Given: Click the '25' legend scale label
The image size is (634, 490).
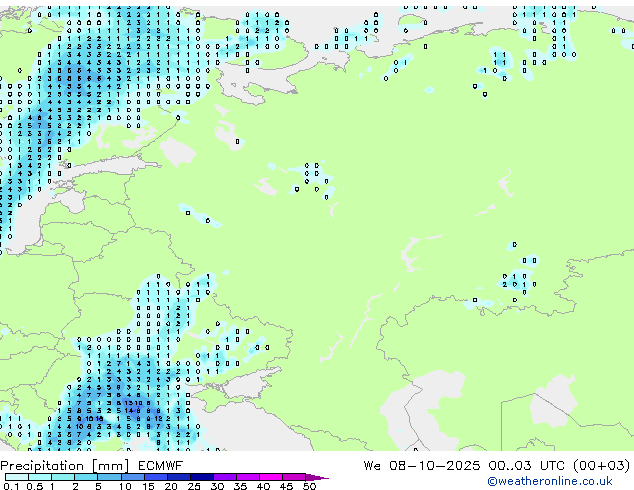Looking at the screenshot, I should click(x=194, y=486).
